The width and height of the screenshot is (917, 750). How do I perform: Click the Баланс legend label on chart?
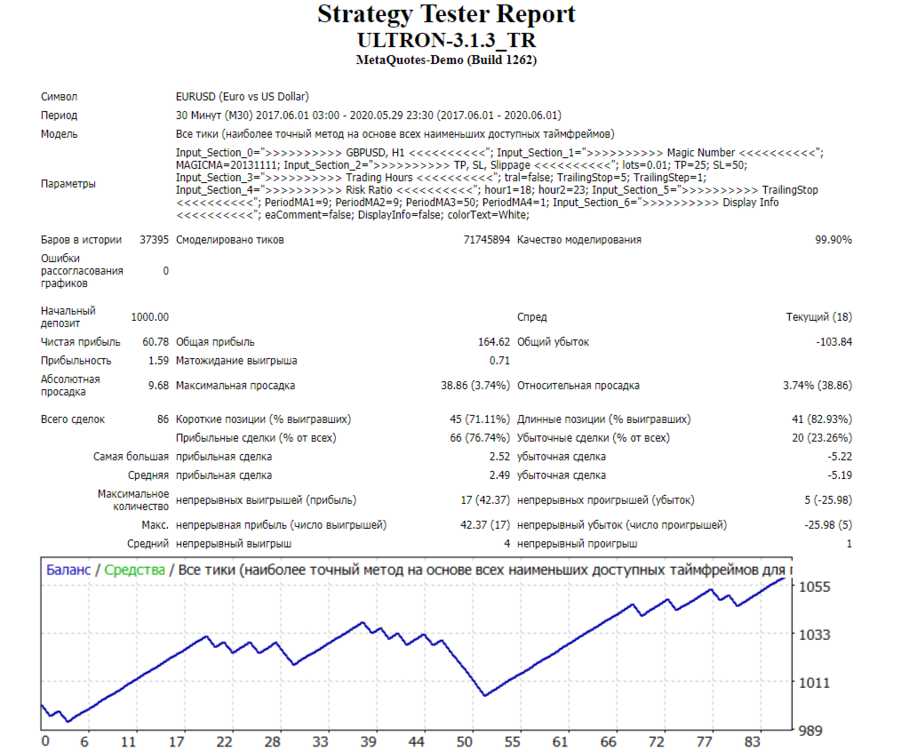pos(68,570)
